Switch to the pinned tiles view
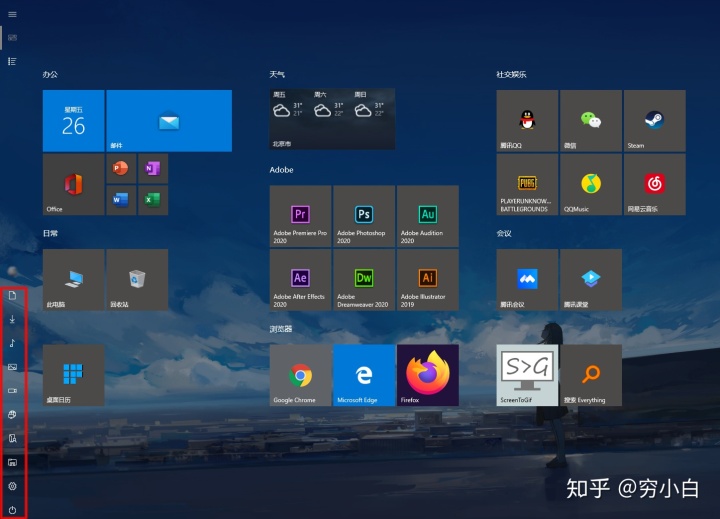Viewport: 720px width, 519px height. pyautogui.click(x=12, y=38)
